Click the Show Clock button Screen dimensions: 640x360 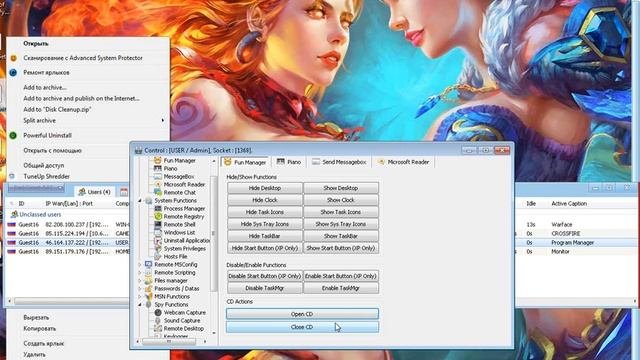click(341, 200)
